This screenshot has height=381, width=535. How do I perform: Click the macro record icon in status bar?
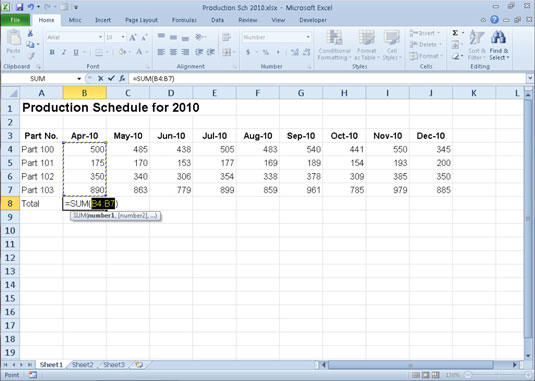pyautogui.click(x=32, y=375)
